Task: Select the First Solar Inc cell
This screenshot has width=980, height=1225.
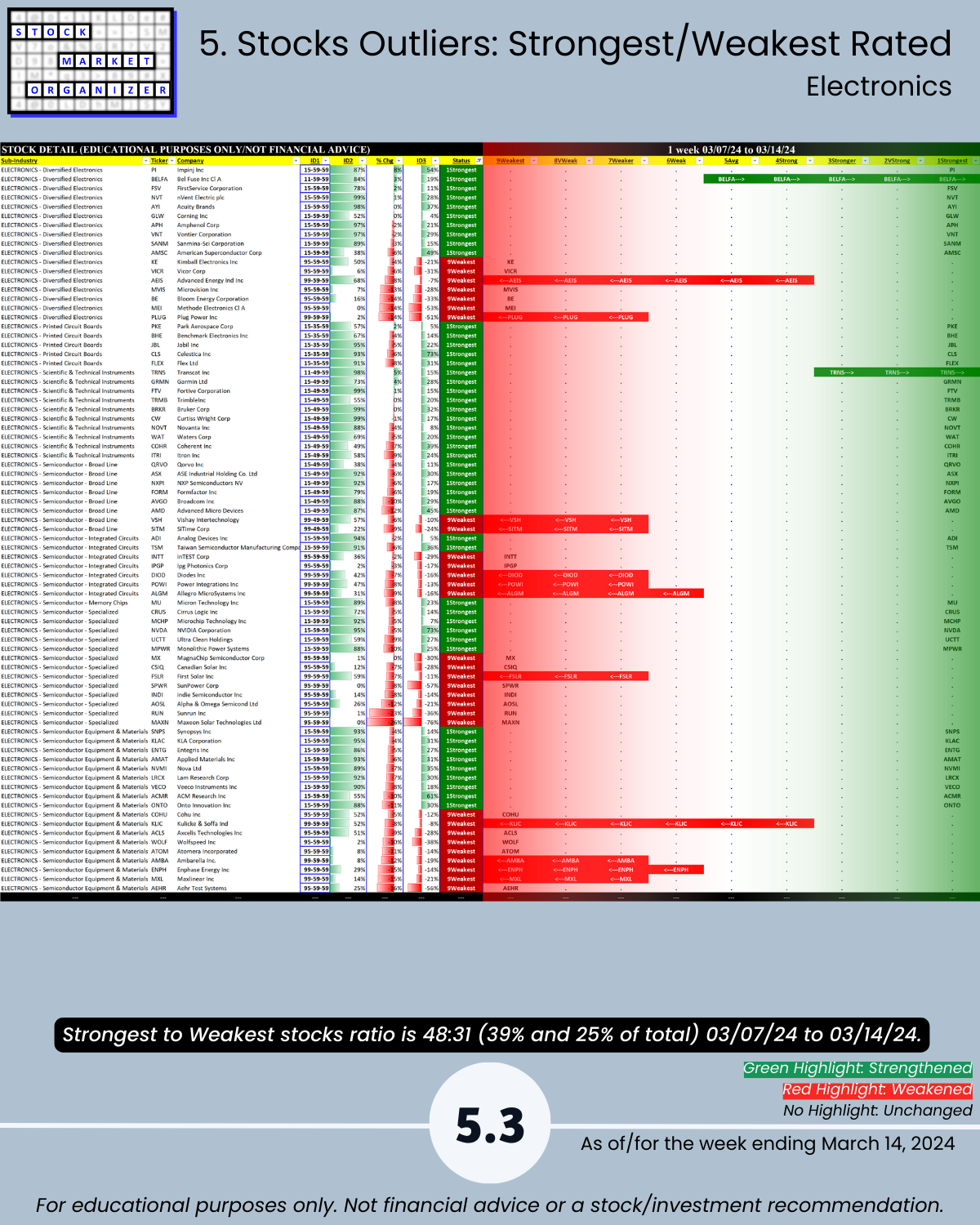Action: point(237,676)
